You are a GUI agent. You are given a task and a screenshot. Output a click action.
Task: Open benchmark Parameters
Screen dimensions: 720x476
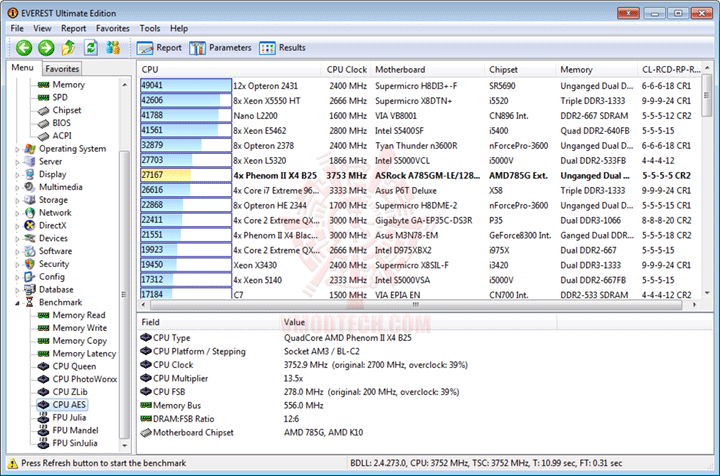pos(220,48)
